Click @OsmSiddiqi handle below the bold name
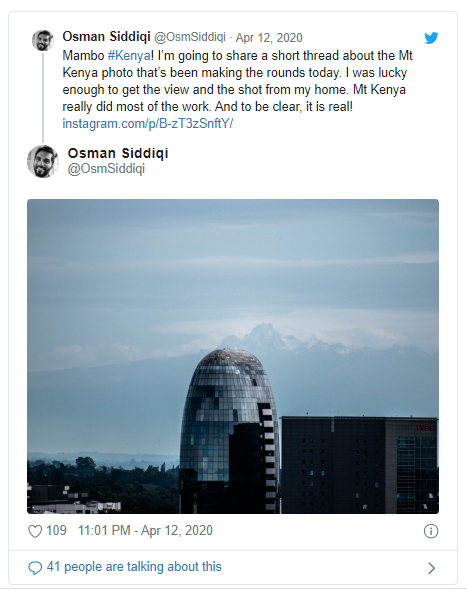466x591 pixels. pos(106,168)
